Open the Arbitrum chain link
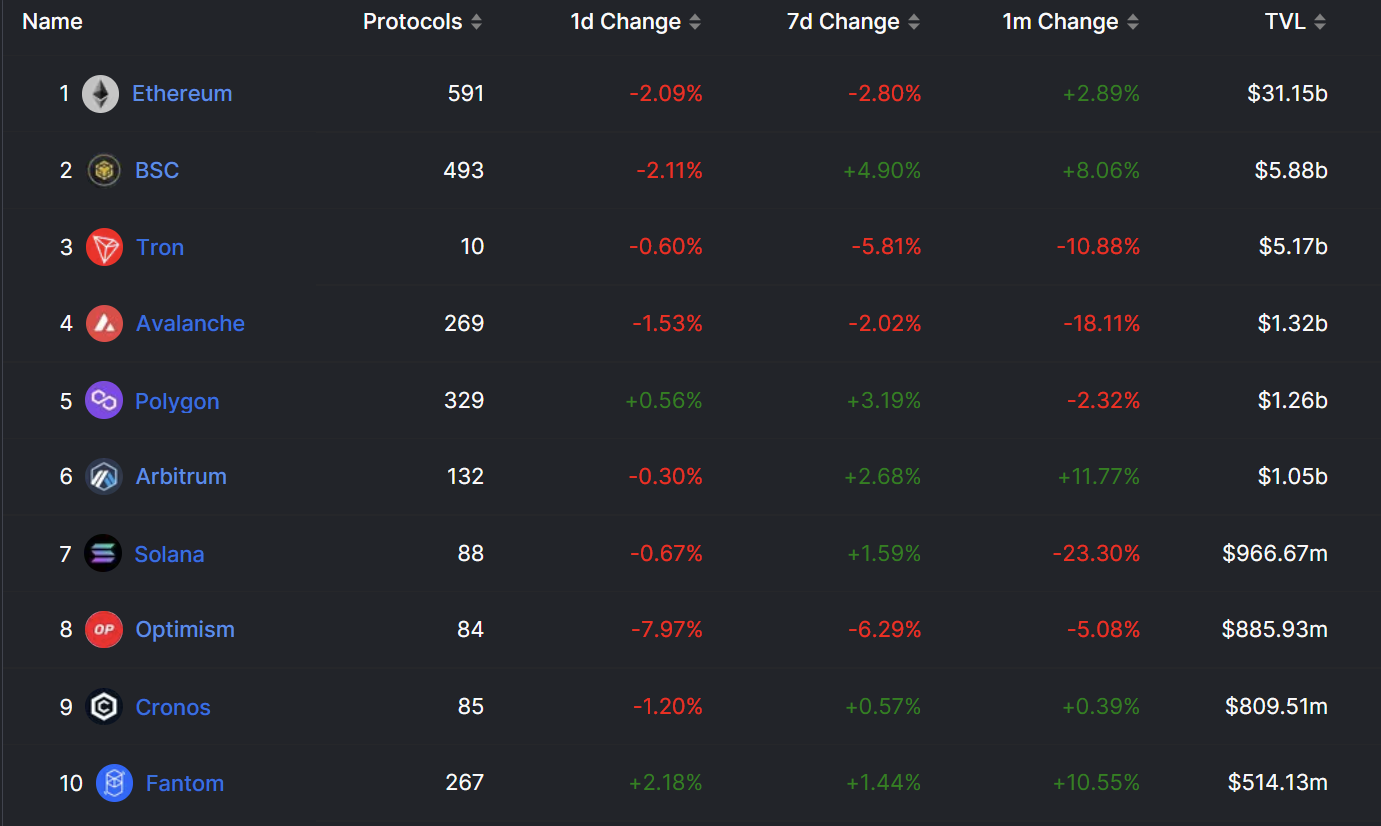This screenshot has width=1381, height=826. 181,477
